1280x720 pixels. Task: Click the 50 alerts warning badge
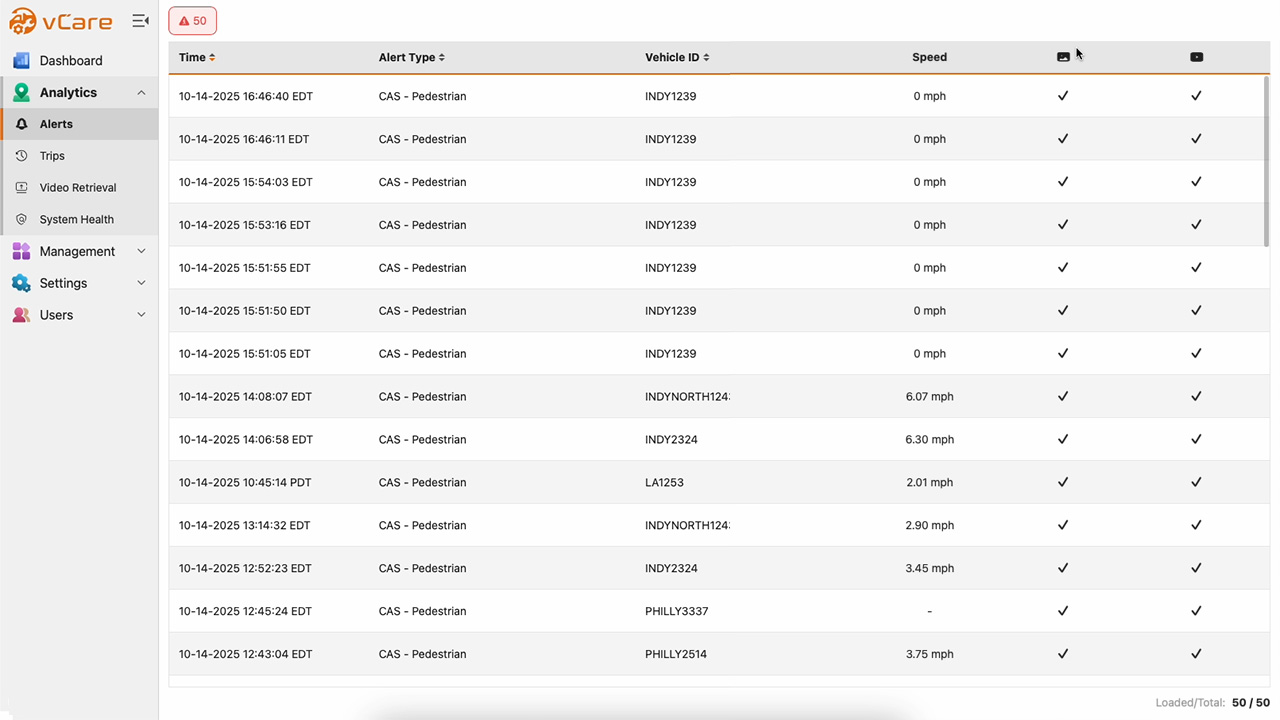pos(192,20)
